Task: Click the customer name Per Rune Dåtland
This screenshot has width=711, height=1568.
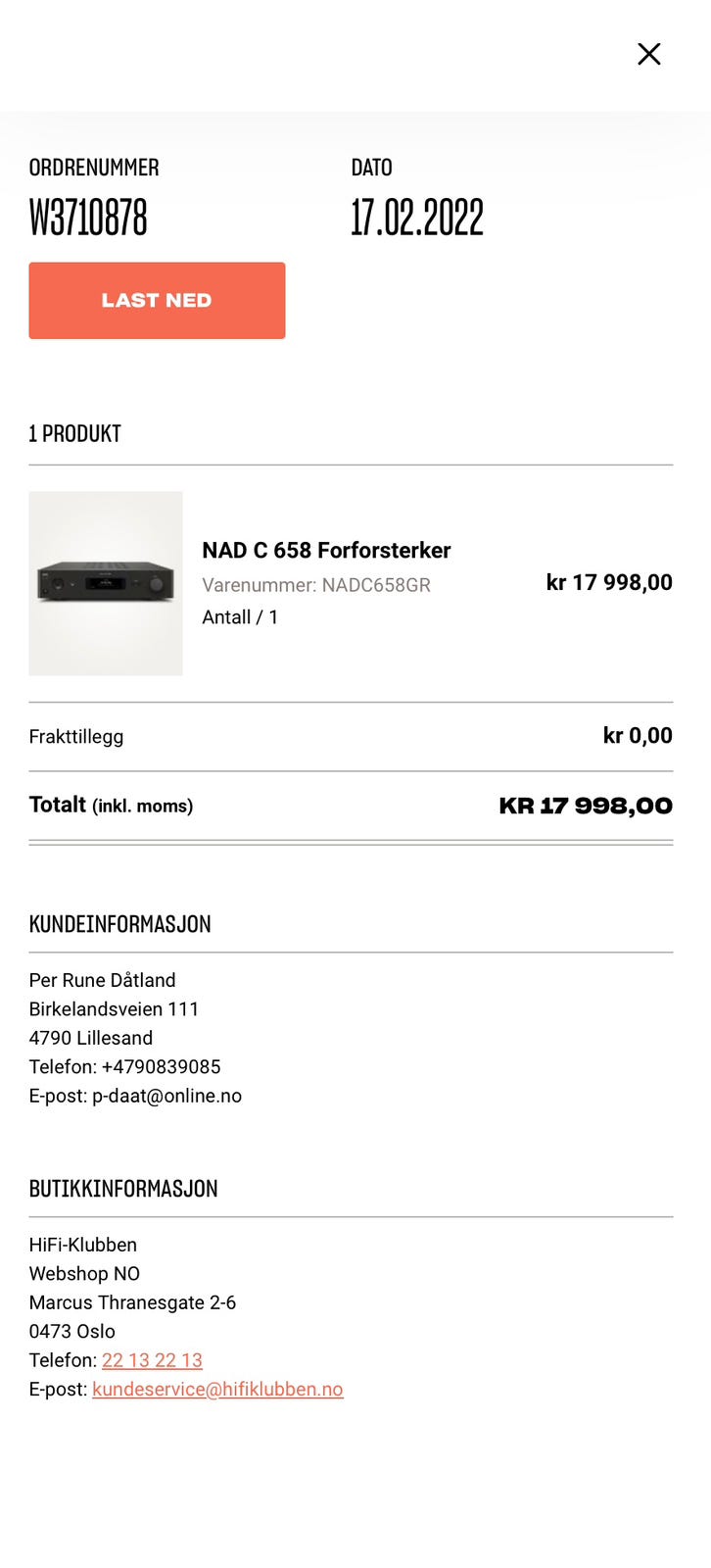Action: [103, 980]
